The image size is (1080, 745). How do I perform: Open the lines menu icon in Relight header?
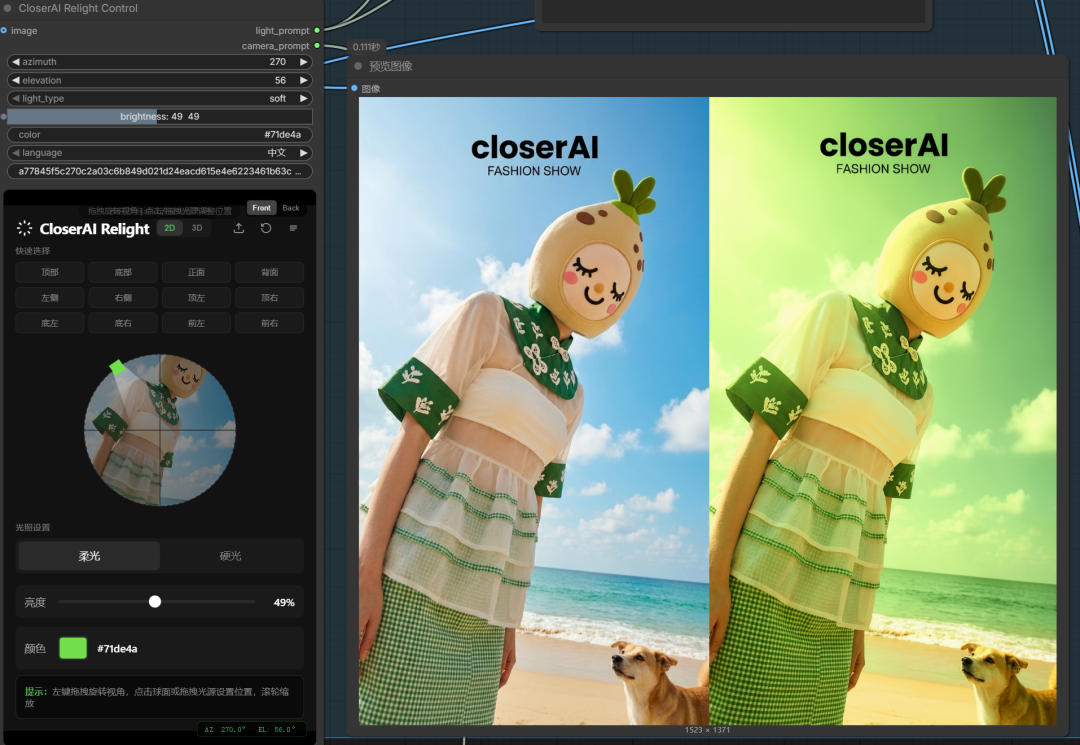tap(293, 228)
